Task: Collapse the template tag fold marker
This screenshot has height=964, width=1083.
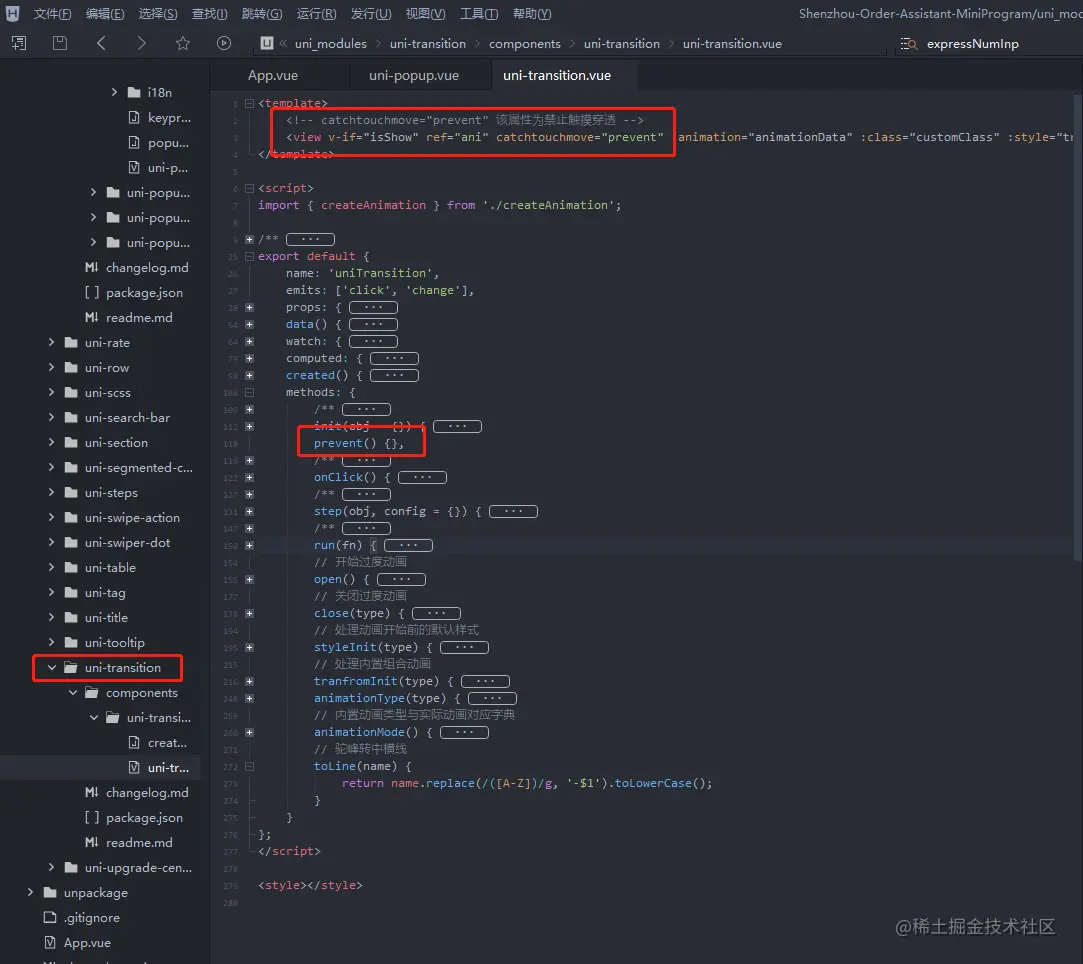Action: [249, 103]
